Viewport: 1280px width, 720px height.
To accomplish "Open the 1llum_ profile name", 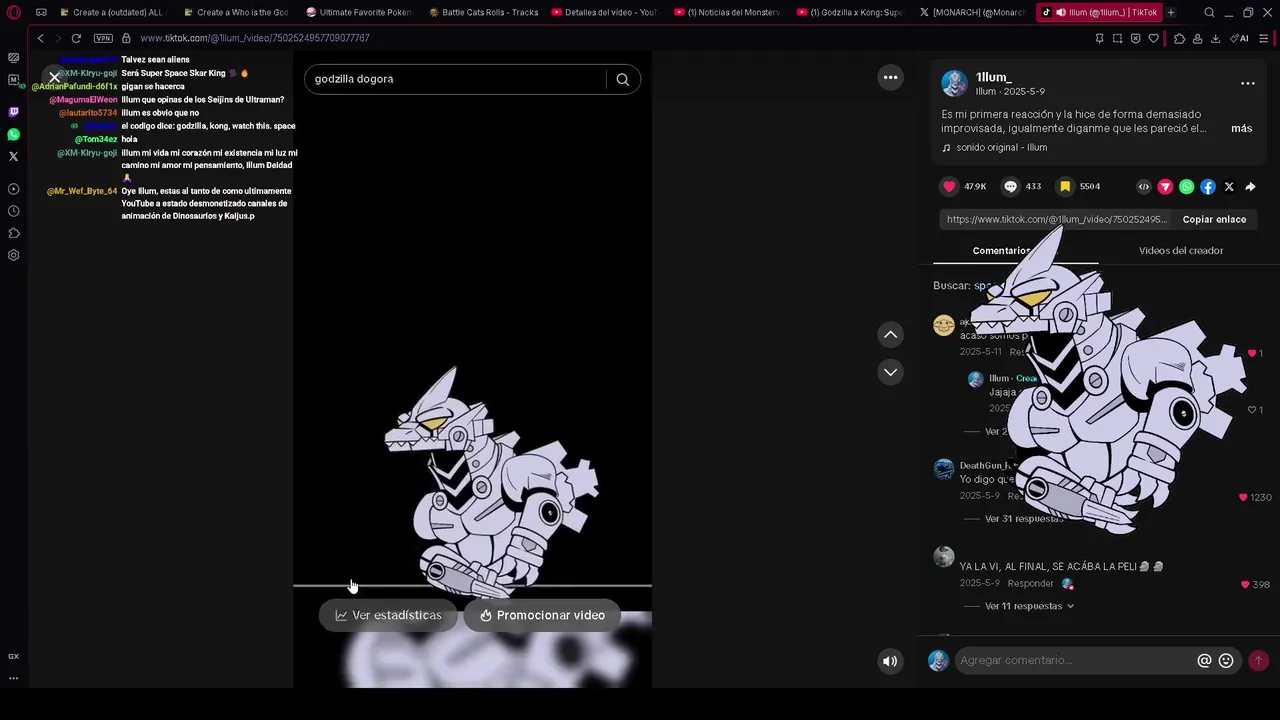I will [994, 78].
